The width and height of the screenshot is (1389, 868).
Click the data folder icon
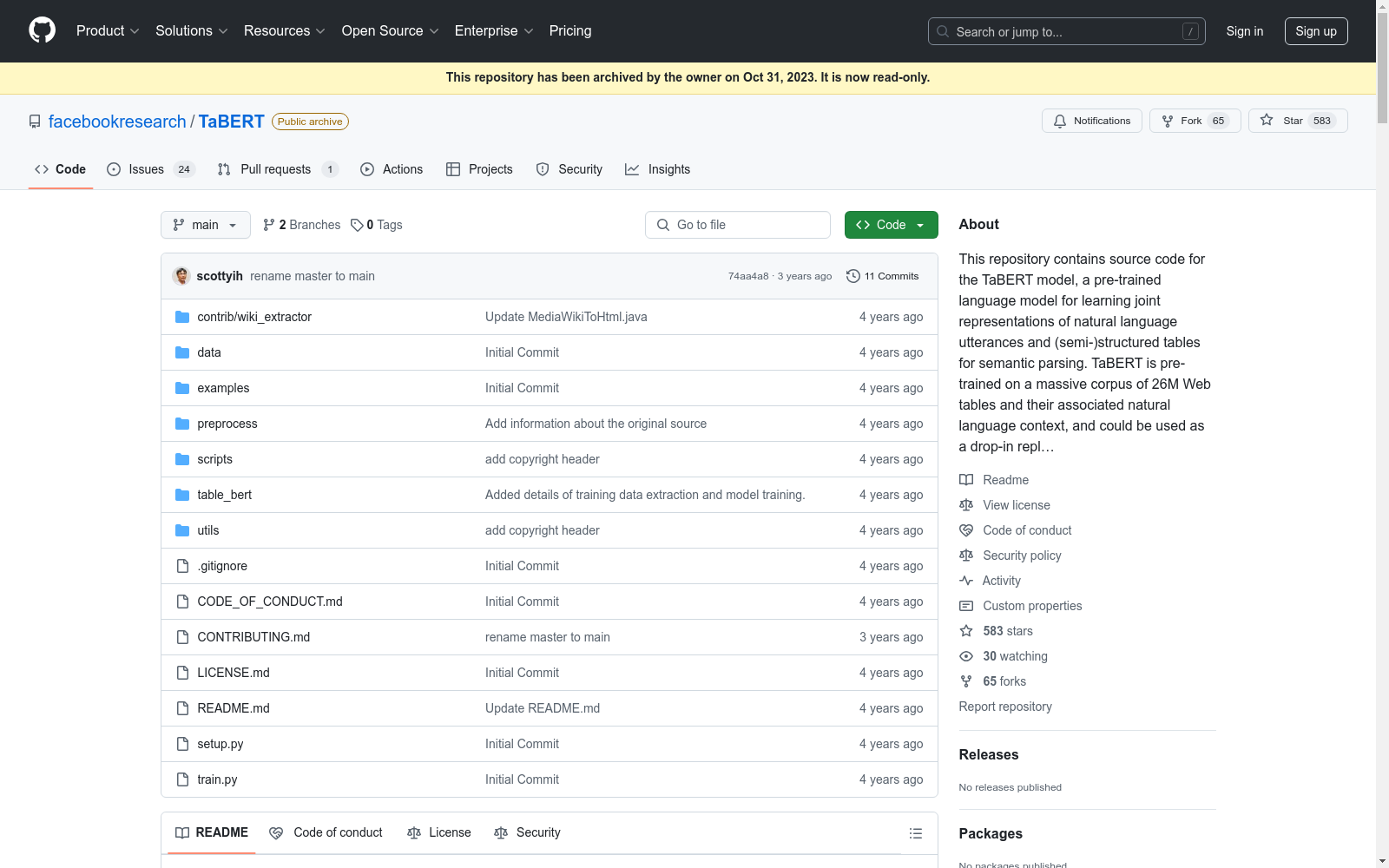pyautogui.click(x=182, y=352)
